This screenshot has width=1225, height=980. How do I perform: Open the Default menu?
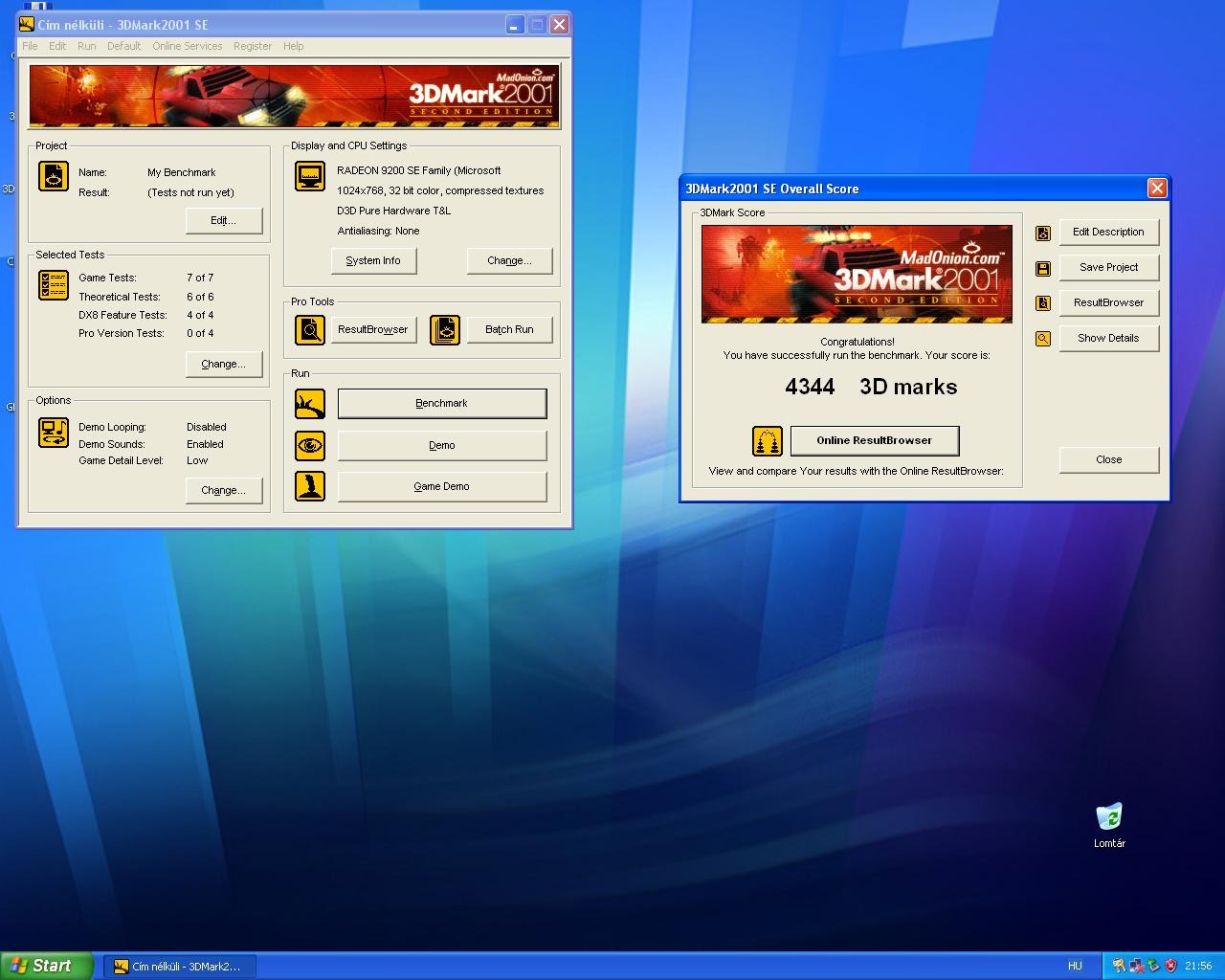tap(123, 46)
